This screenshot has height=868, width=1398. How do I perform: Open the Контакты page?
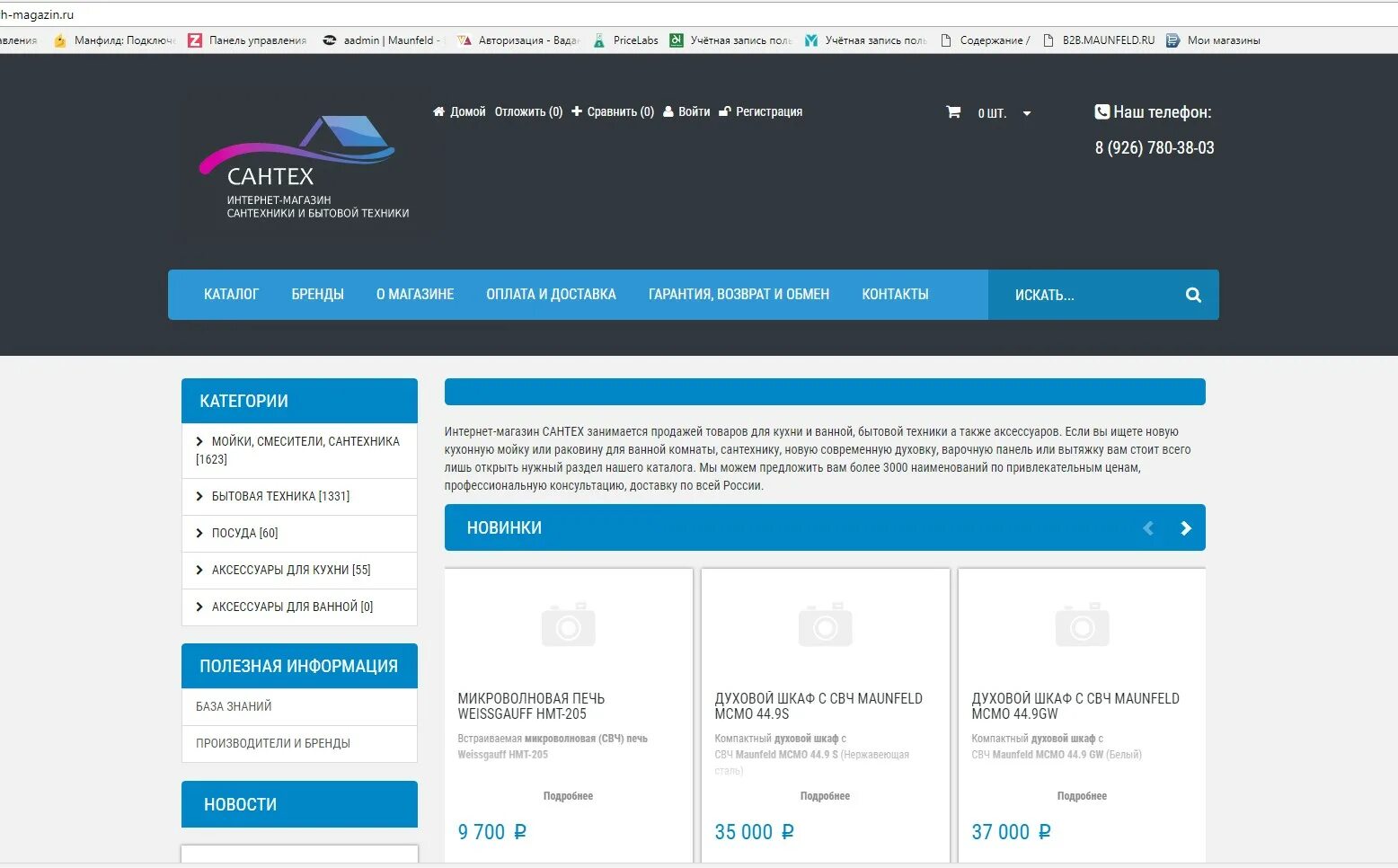(895, 295)
